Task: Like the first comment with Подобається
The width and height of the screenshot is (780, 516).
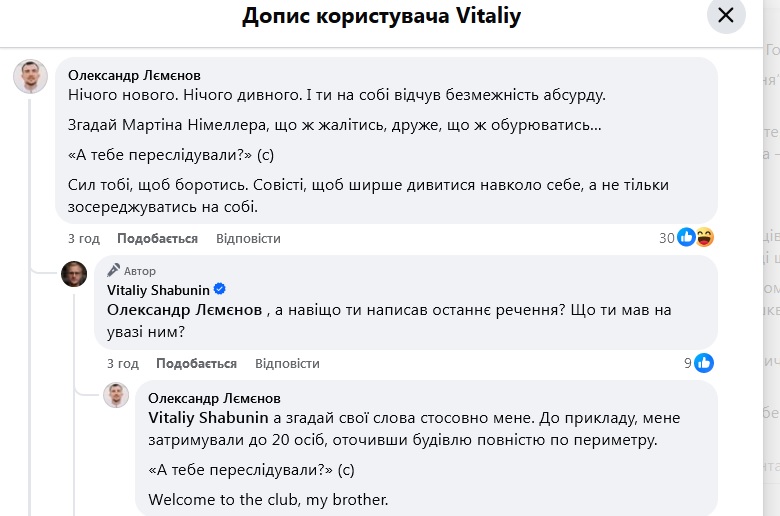Action: pos(157,239)
